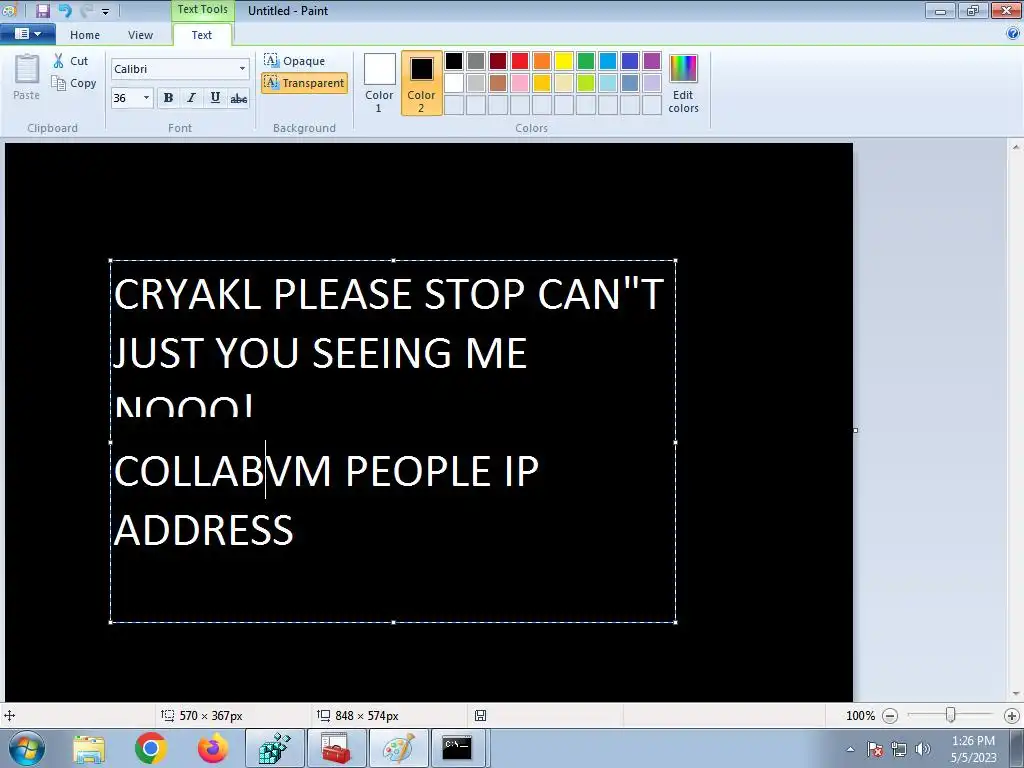Open volume speaker tray icon
This screenshot has width=1024, height=768.
point(923,749)
